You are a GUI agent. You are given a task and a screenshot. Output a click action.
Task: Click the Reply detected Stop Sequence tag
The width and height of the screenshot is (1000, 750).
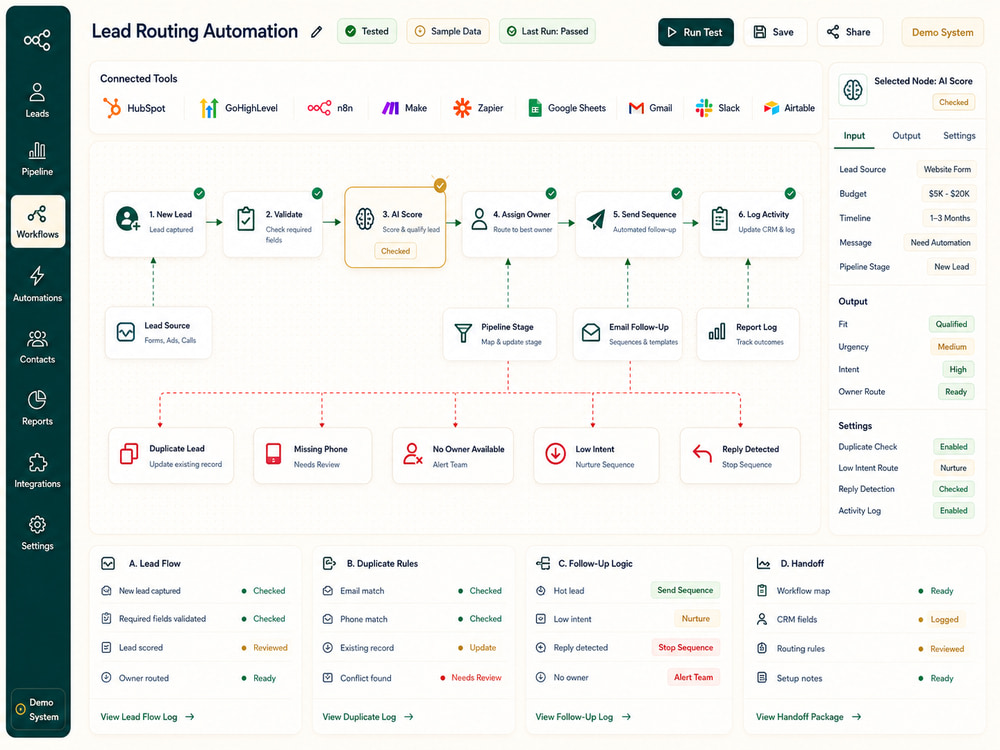click(686, 647)
